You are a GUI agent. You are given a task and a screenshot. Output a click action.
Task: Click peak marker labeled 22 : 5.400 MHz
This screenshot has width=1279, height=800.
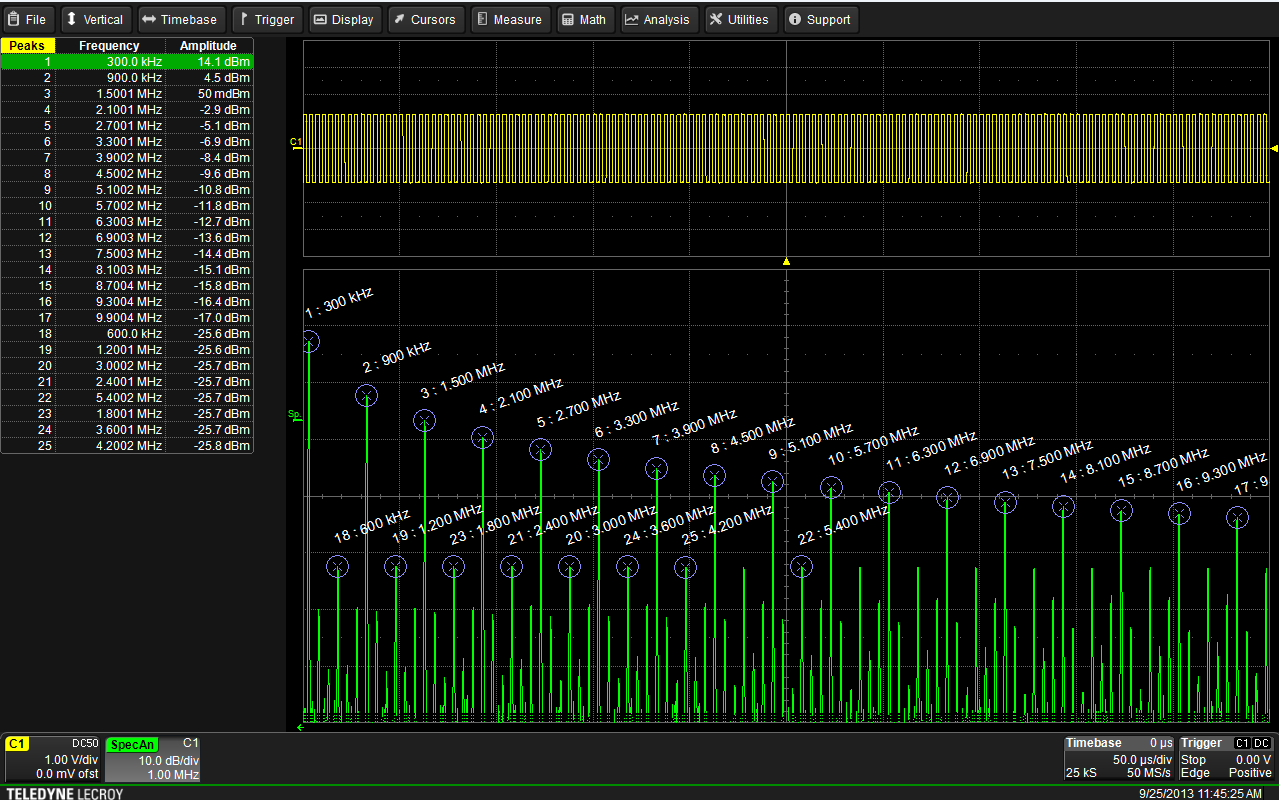tap(801, 567)
